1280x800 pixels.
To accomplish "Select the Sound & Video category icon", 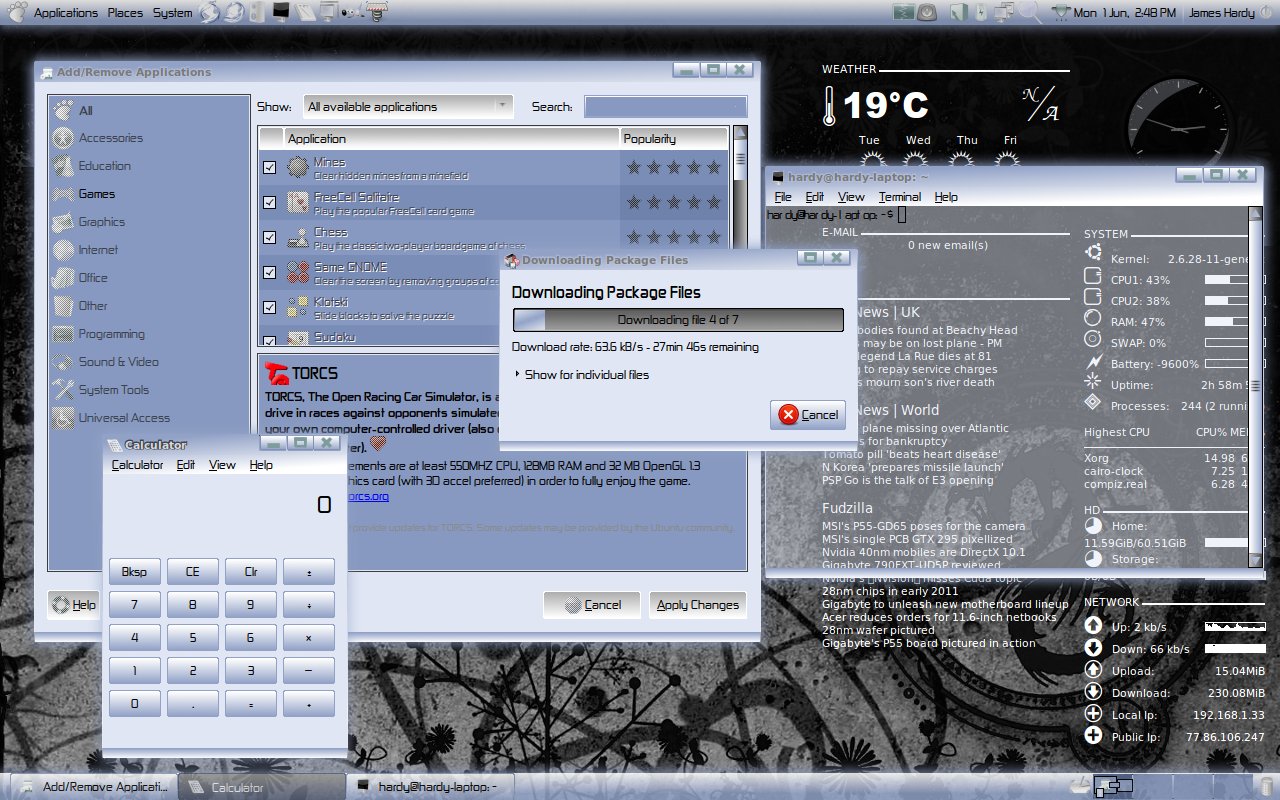I will 62,362.
